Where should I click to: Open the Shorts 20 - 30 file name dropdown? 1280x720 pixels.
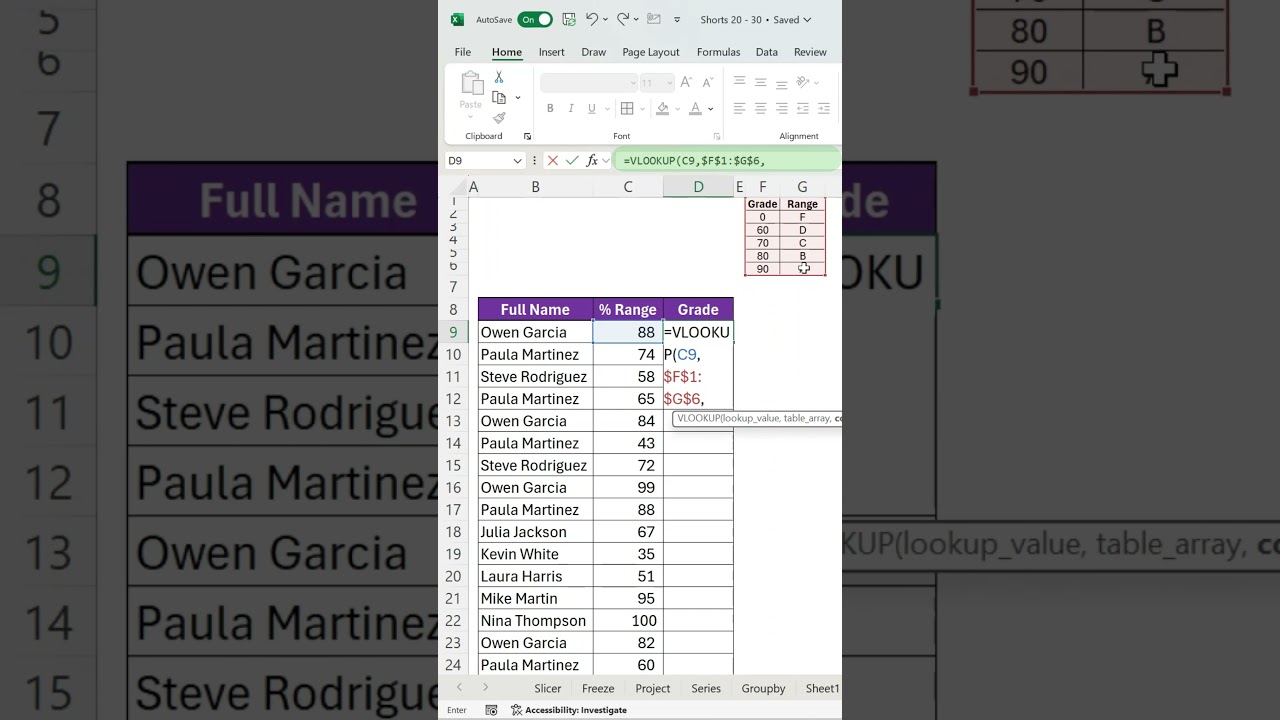pyautogui.click(x=756, y=19)
